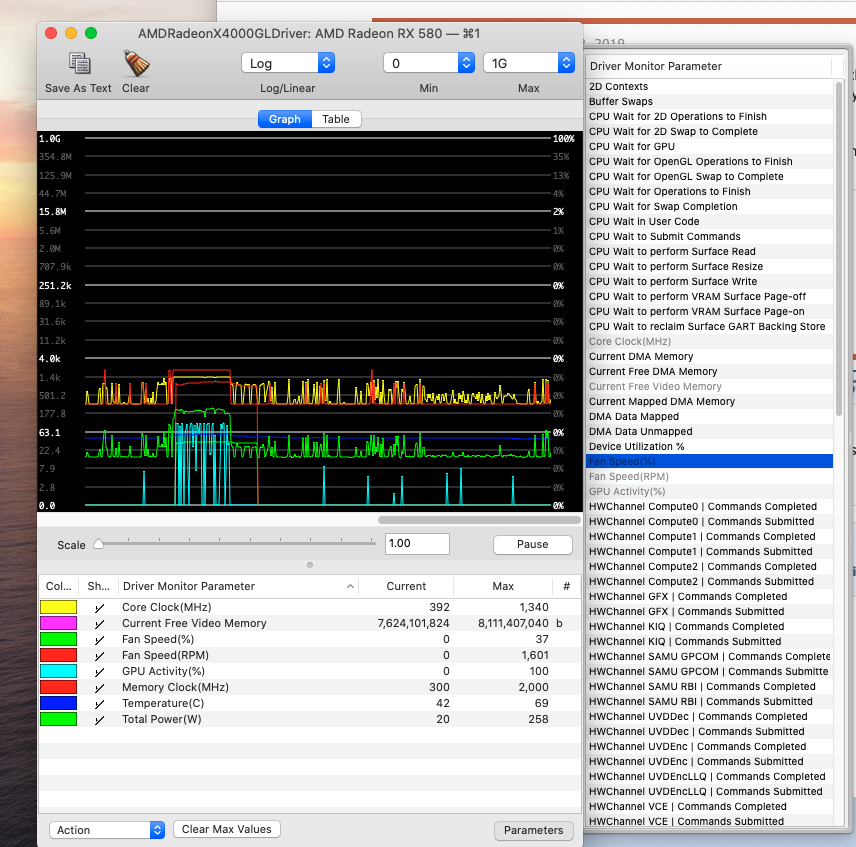Open the Log/Linear dropdown
This screenshot has height=847, width=856.
click(x=288, y=63)
